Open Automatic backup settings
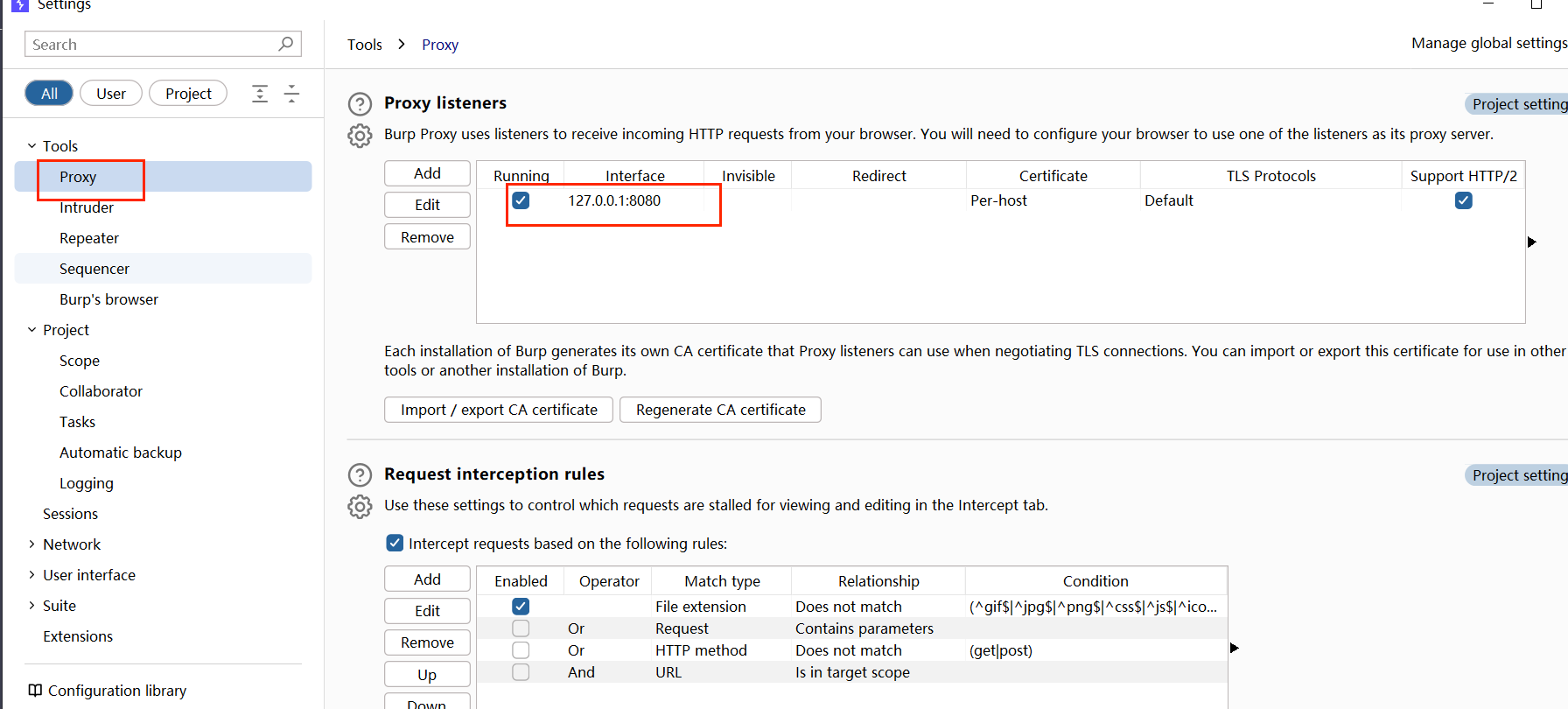The height and width of the screenshot is (709, 1568). pyautogui.click(x=121, y=453)
